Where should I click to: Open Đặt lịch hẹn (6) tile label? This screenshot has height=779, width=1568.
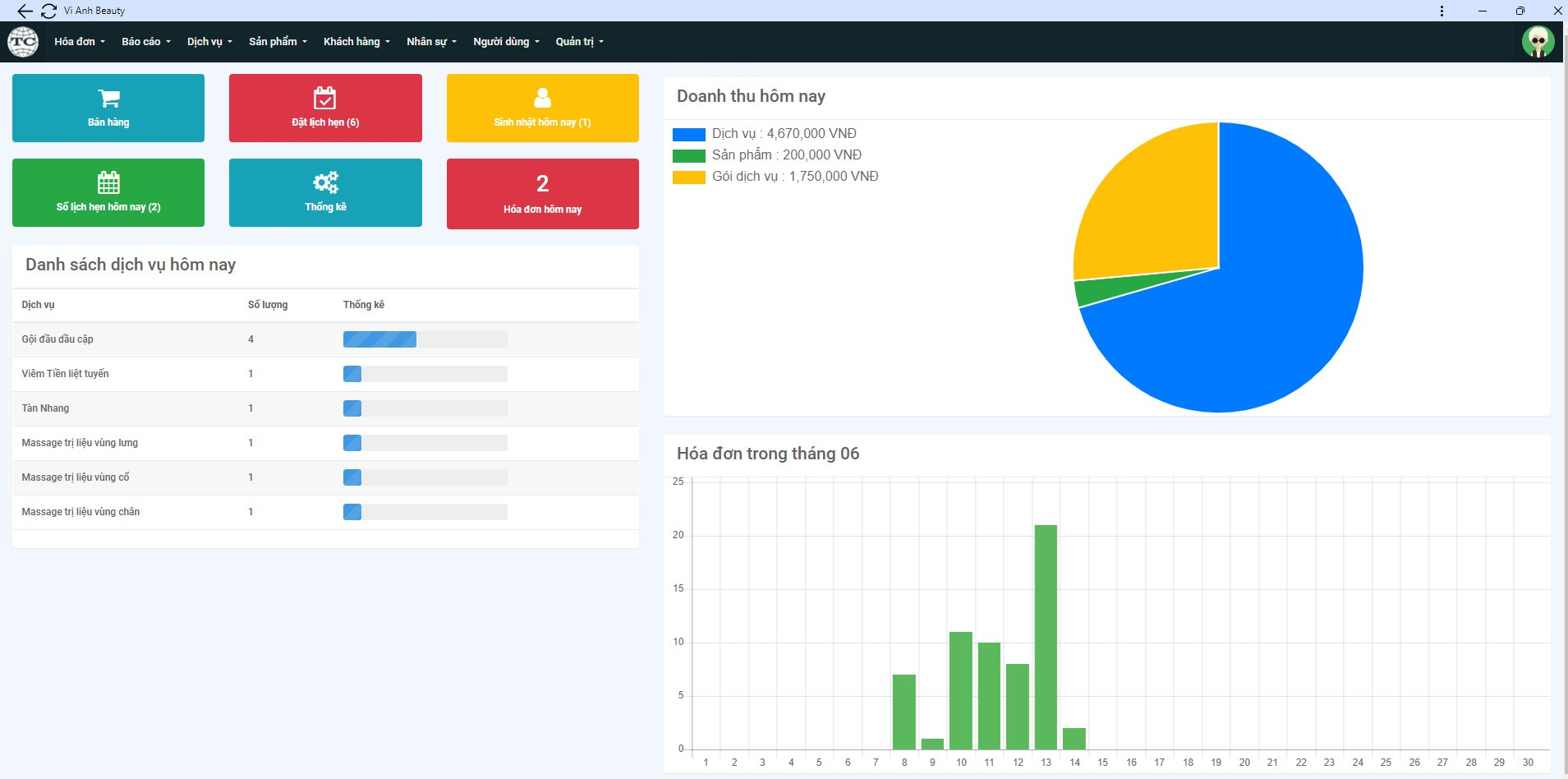325,122
